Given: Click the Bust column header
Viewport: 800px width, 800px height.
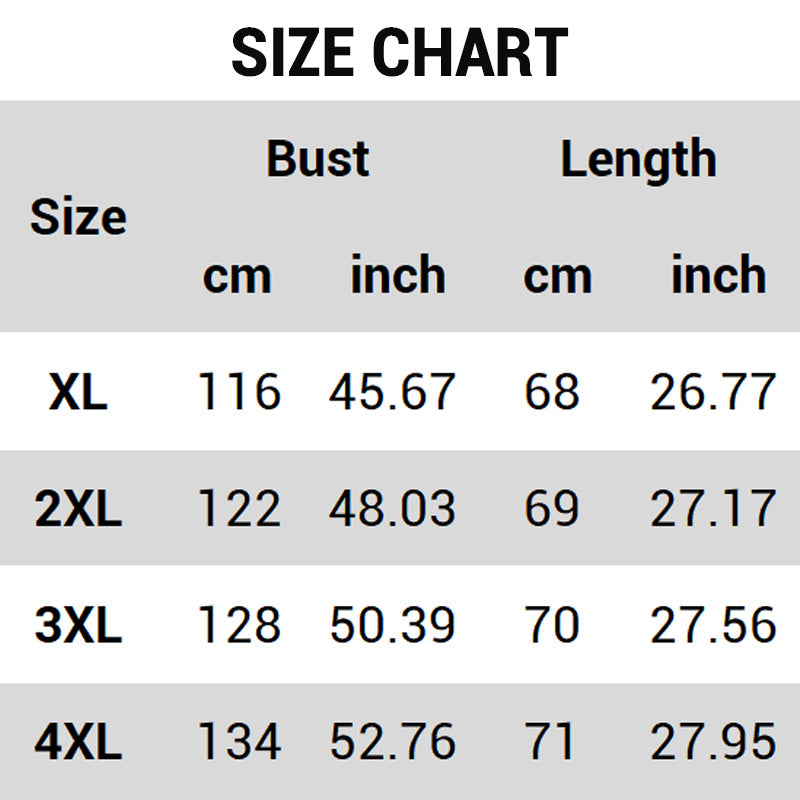Looking at the screenshot, I should [317, 159].
